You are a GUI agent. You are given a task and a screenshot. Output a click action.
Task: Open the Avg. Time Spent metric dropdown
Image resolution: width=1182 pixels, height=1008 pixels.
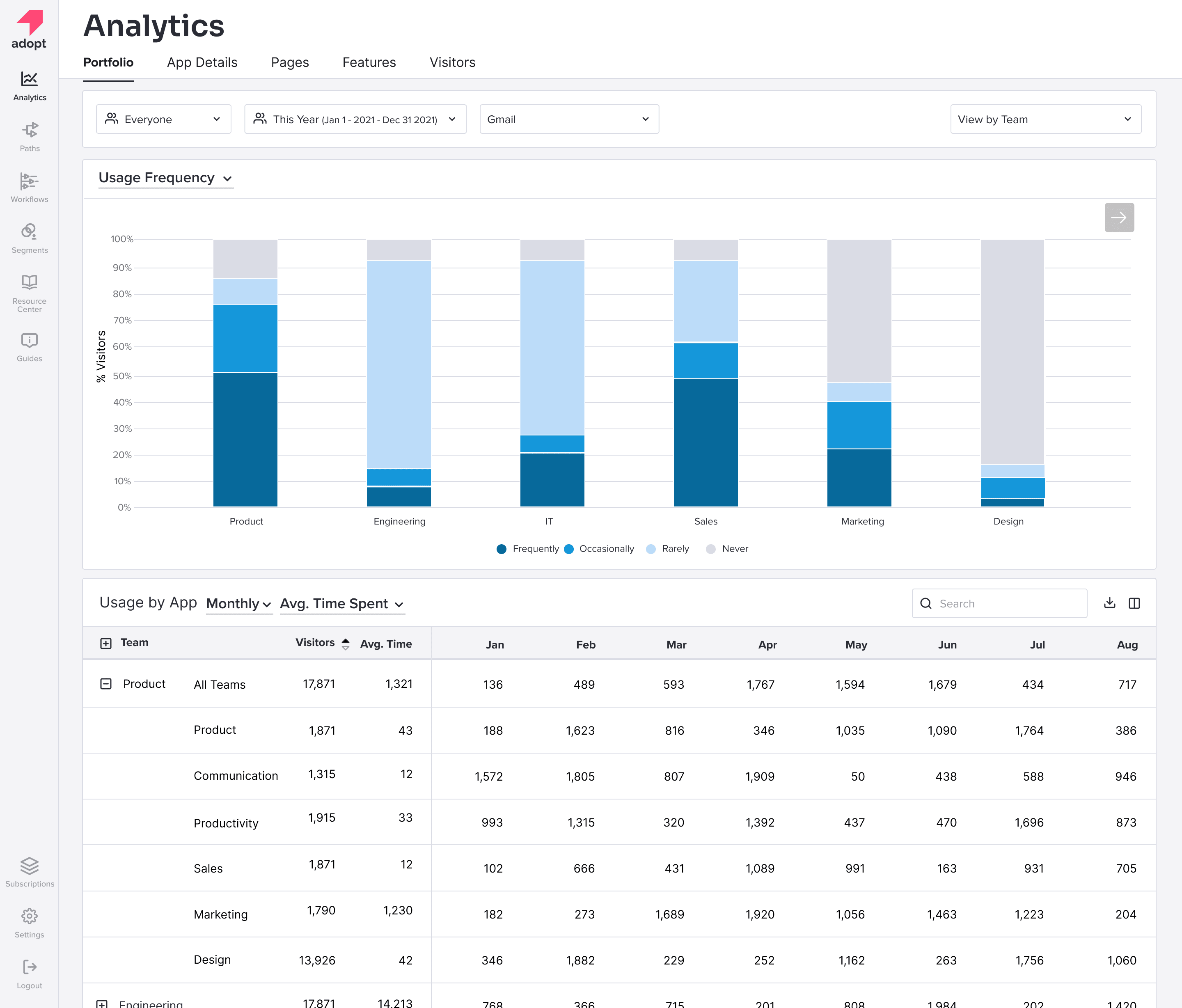coord(342,604)
